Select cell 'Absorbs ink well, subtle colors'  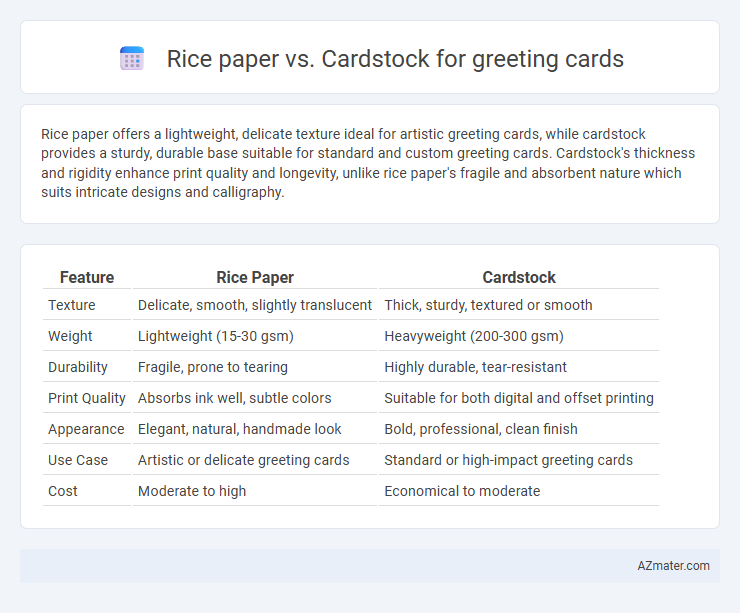pyautogui.click(x=255, y=398)
